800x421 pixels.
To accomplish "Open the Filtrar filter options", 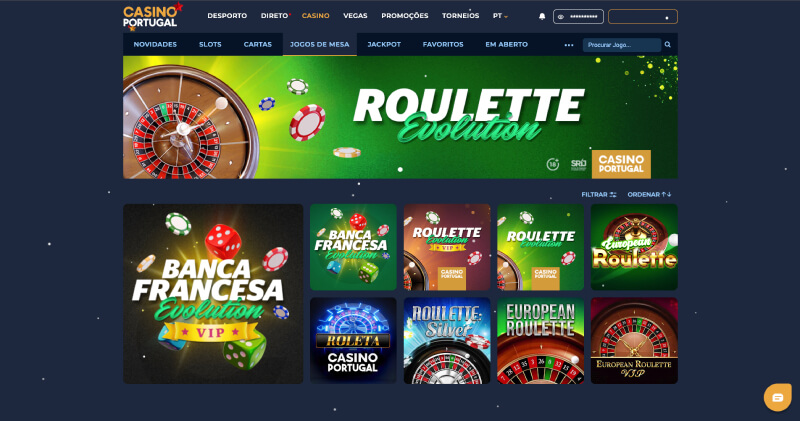I will click(x=599, y=194).
